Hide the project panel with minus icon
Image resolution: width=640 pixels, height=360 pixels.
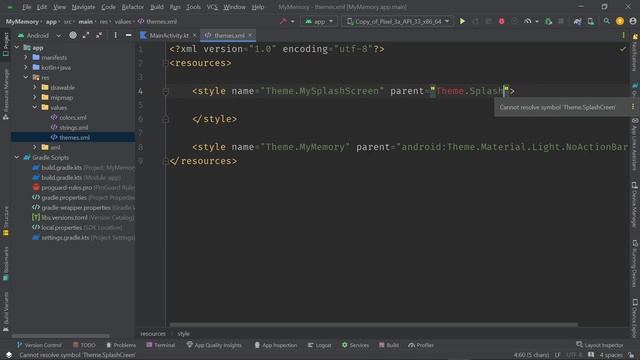click(129, 36)
